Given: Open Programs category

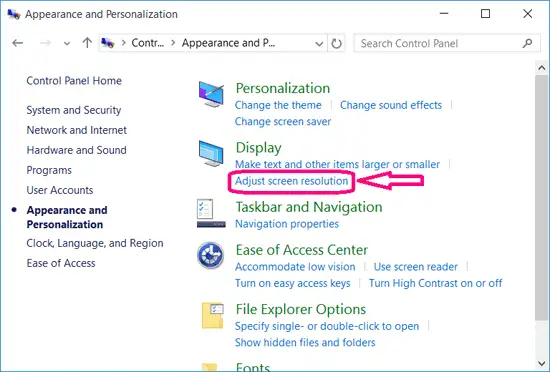Looking at the screenshot, I should 49,170.
